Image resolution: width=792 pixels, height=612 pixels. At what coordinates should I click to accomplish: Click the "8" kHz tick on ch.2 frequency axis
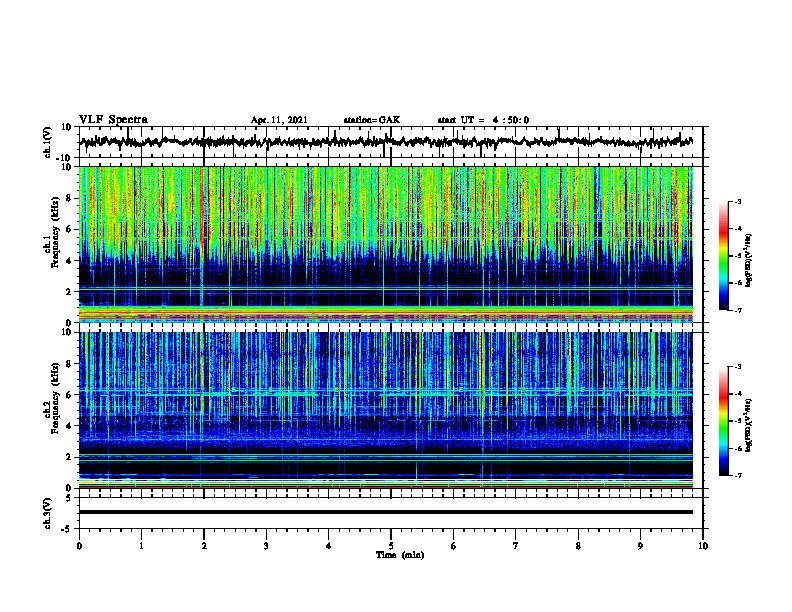pyautogui.click(x=69, y=363)
